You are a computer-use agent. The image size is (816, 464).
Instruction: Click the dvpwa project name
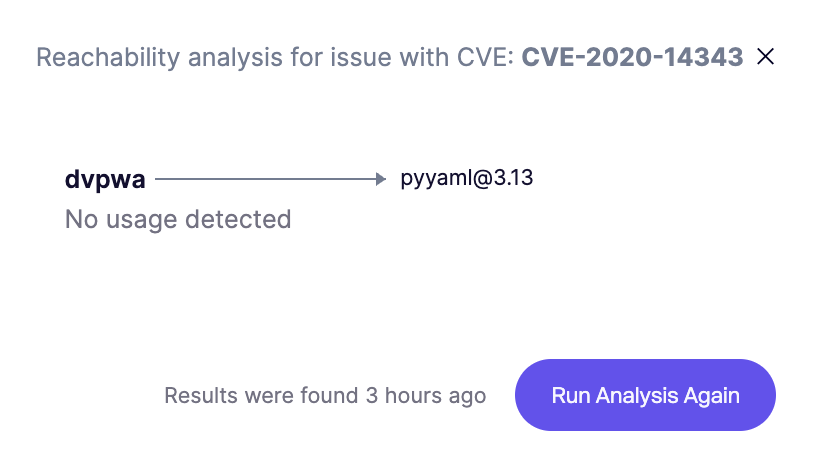click(105, 180)
